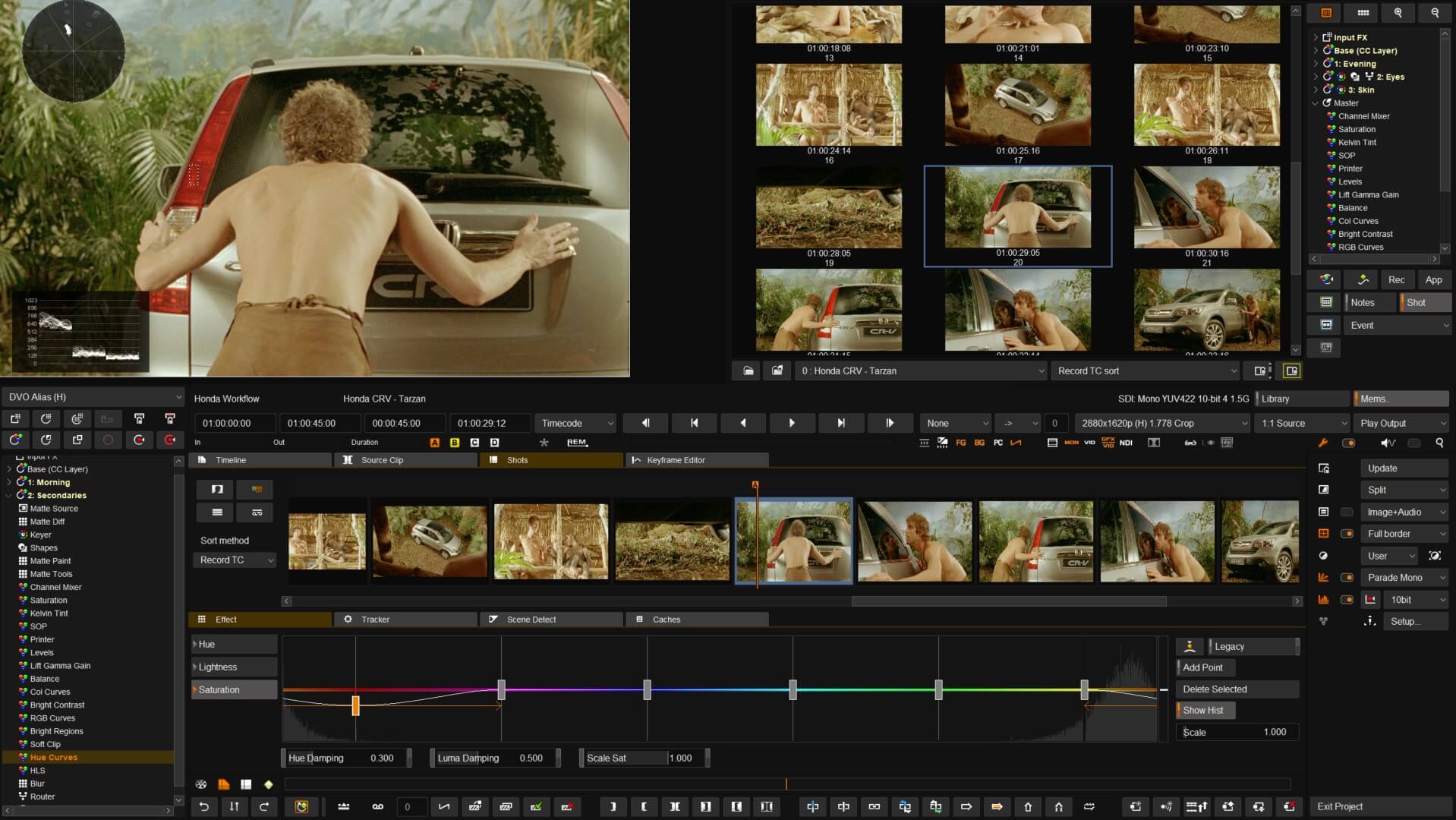Click the orange wrench settings icon
The image size is (1456, 820).
pos(1323,443)
